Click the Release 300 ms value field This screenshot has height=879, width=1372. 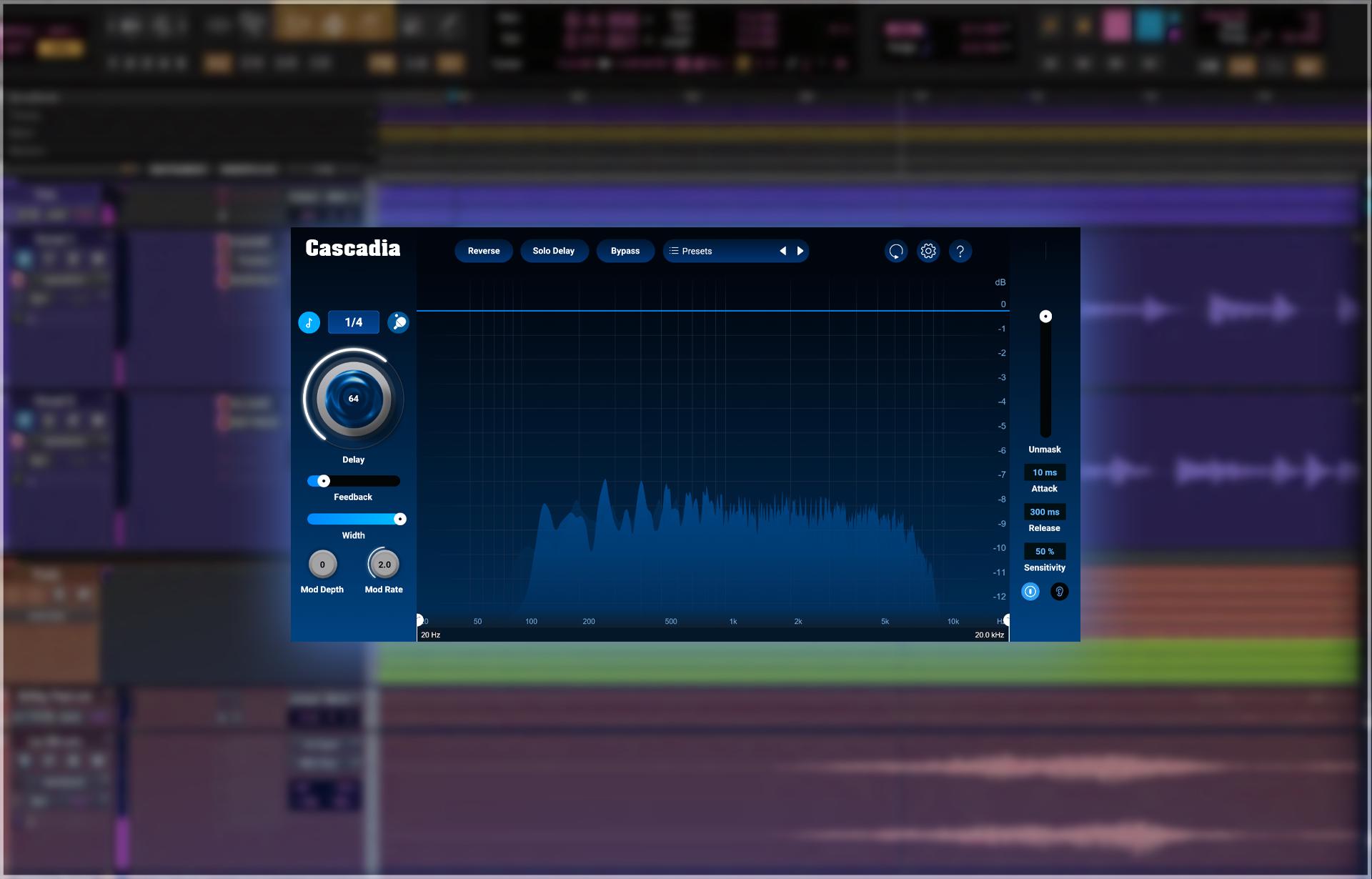click(x=1045, y=512)
